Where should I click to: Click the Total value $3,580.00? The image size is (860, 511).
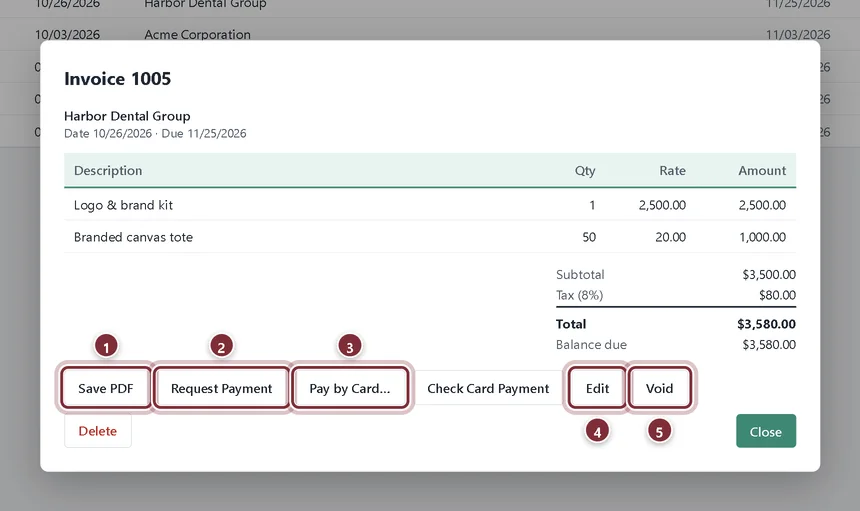(766, 324)
